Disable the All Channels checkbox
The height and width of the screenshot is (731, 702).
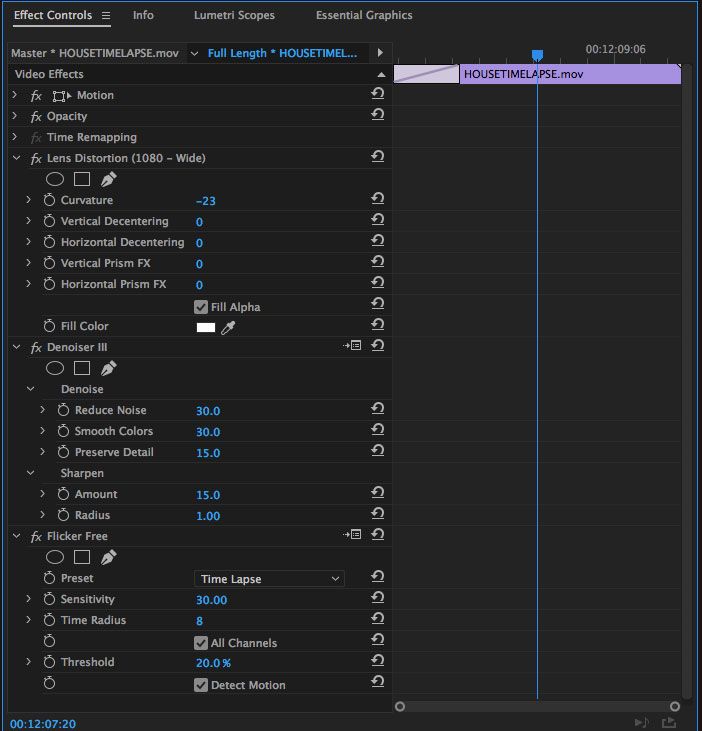click(x=201, y=643)
